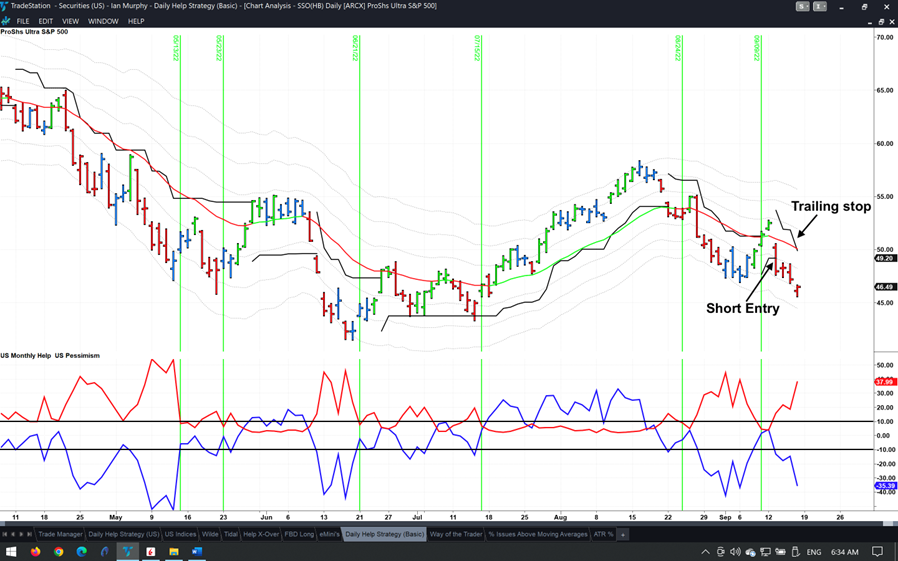The image size is (898, 561).
Task: Switch to the US Indices tab
Action: click(x=180, y=535)
